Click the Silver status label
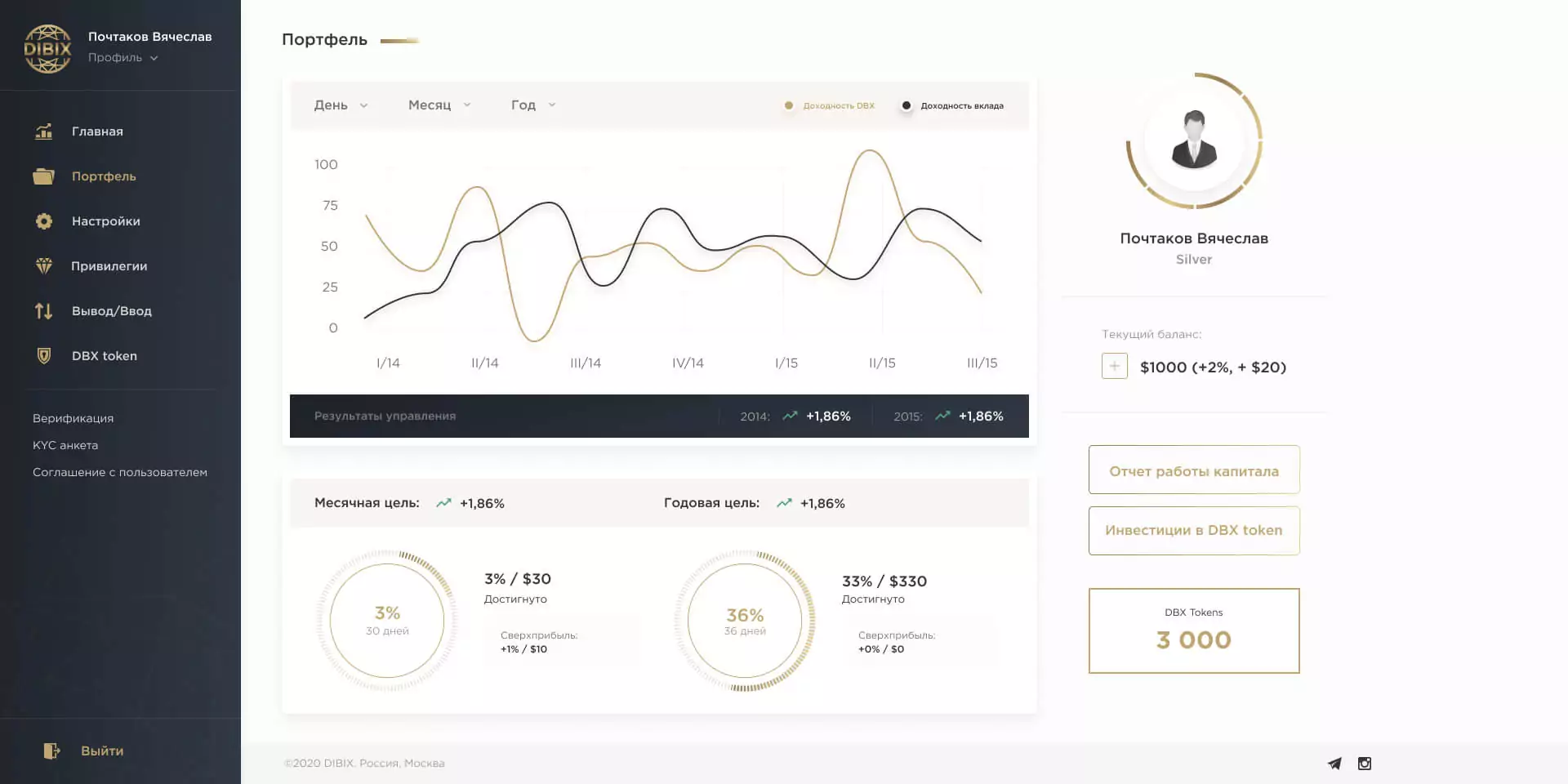The image size is (1568, 784). pos(1194,259)
